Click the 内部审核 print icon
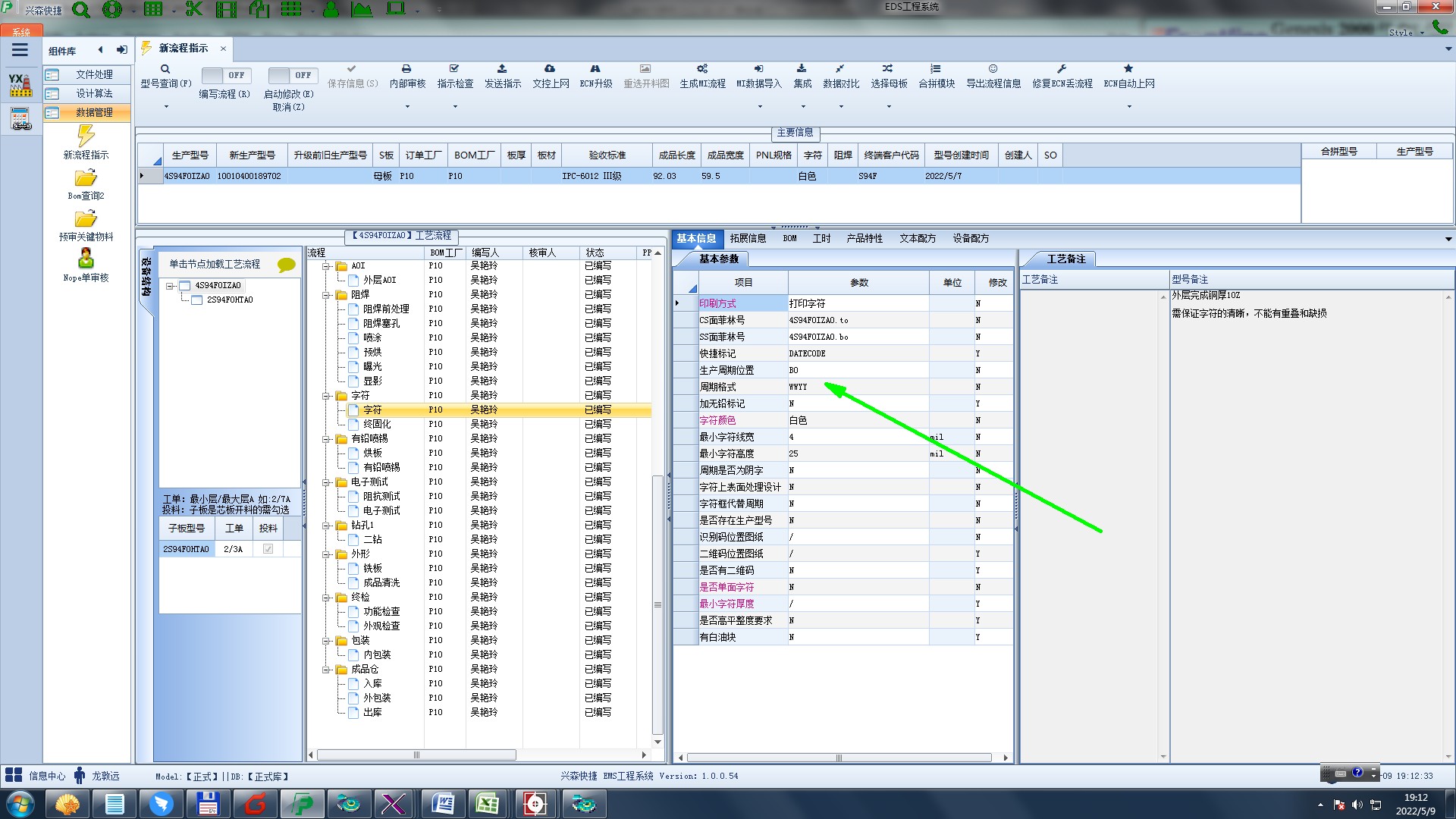Image resolution: width=1456 pixels, height=819 pixels. click(406, 69)
